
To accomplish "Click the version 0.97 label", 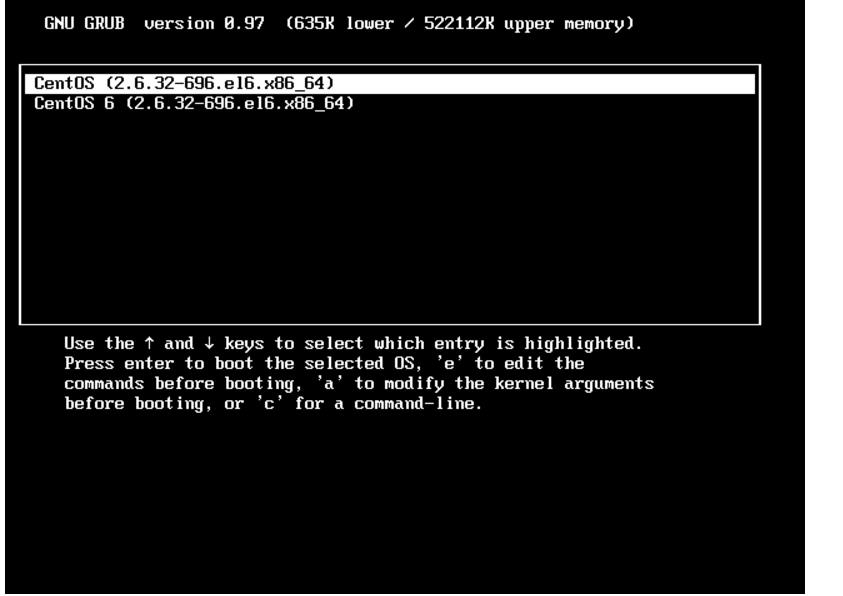I will click(204, 24).
